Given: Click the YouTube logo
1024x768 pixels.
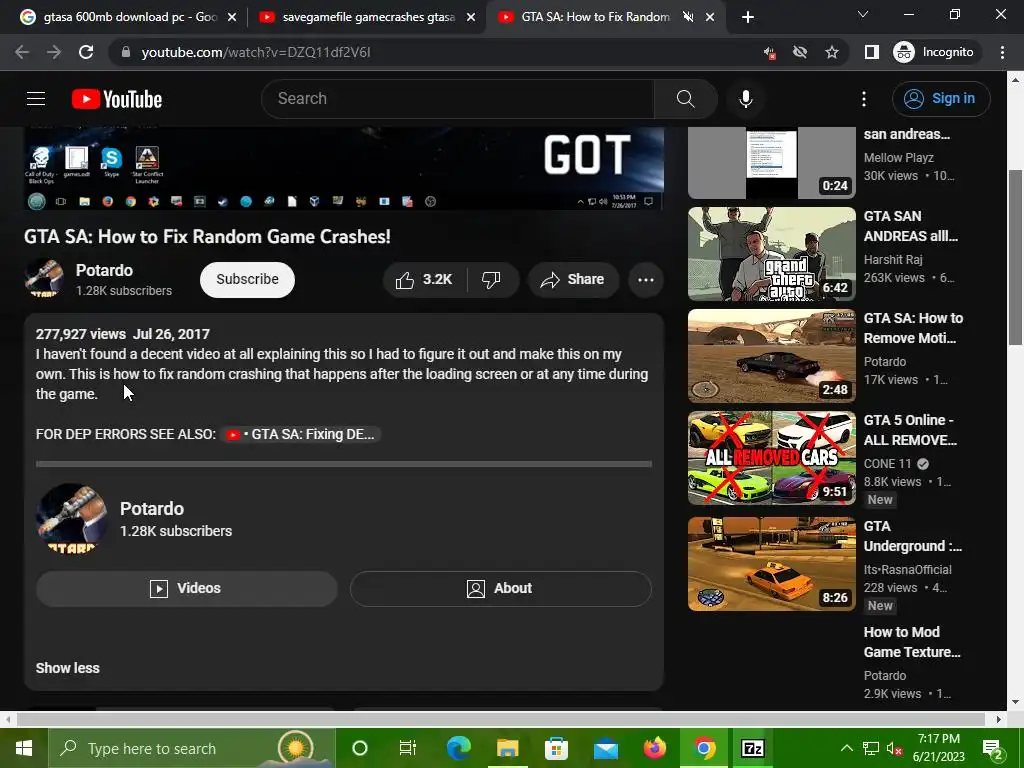Looking at the screenshot, I should coord(117,99).
